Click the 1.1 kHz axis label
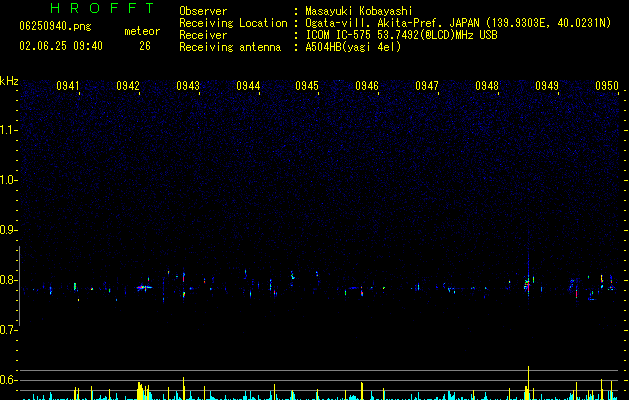629x400 pixels. [8, 130]
